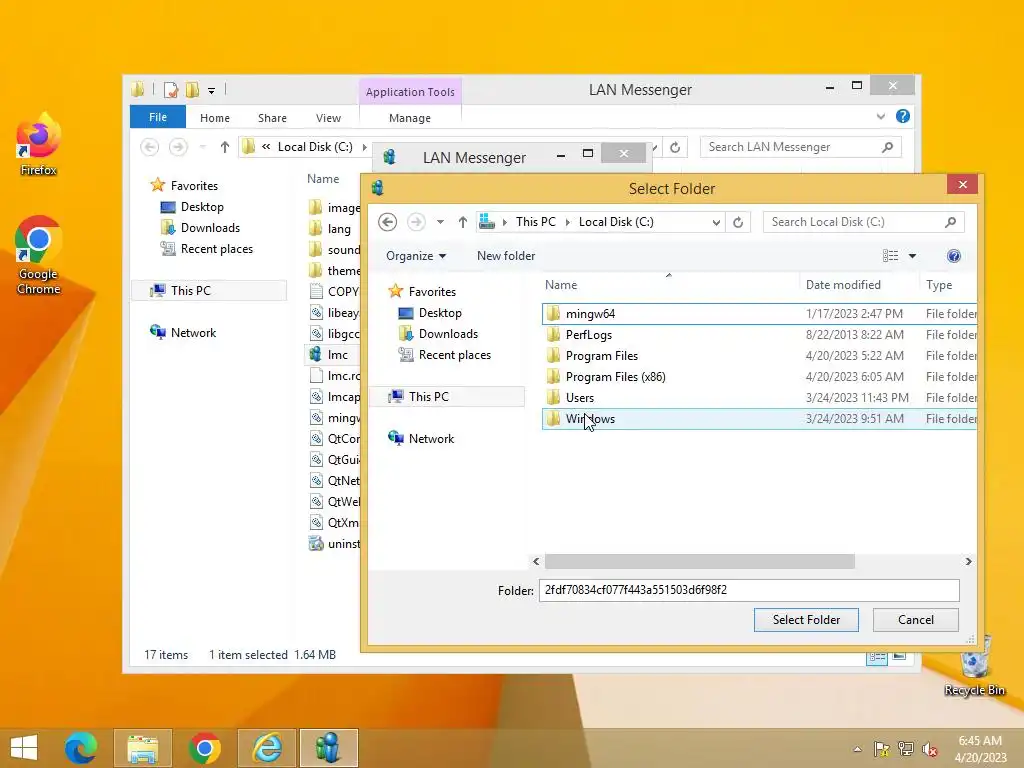This screenshot has width=1024, height=768.
Task: Select the Program Files folder
Action: [760, 355]
